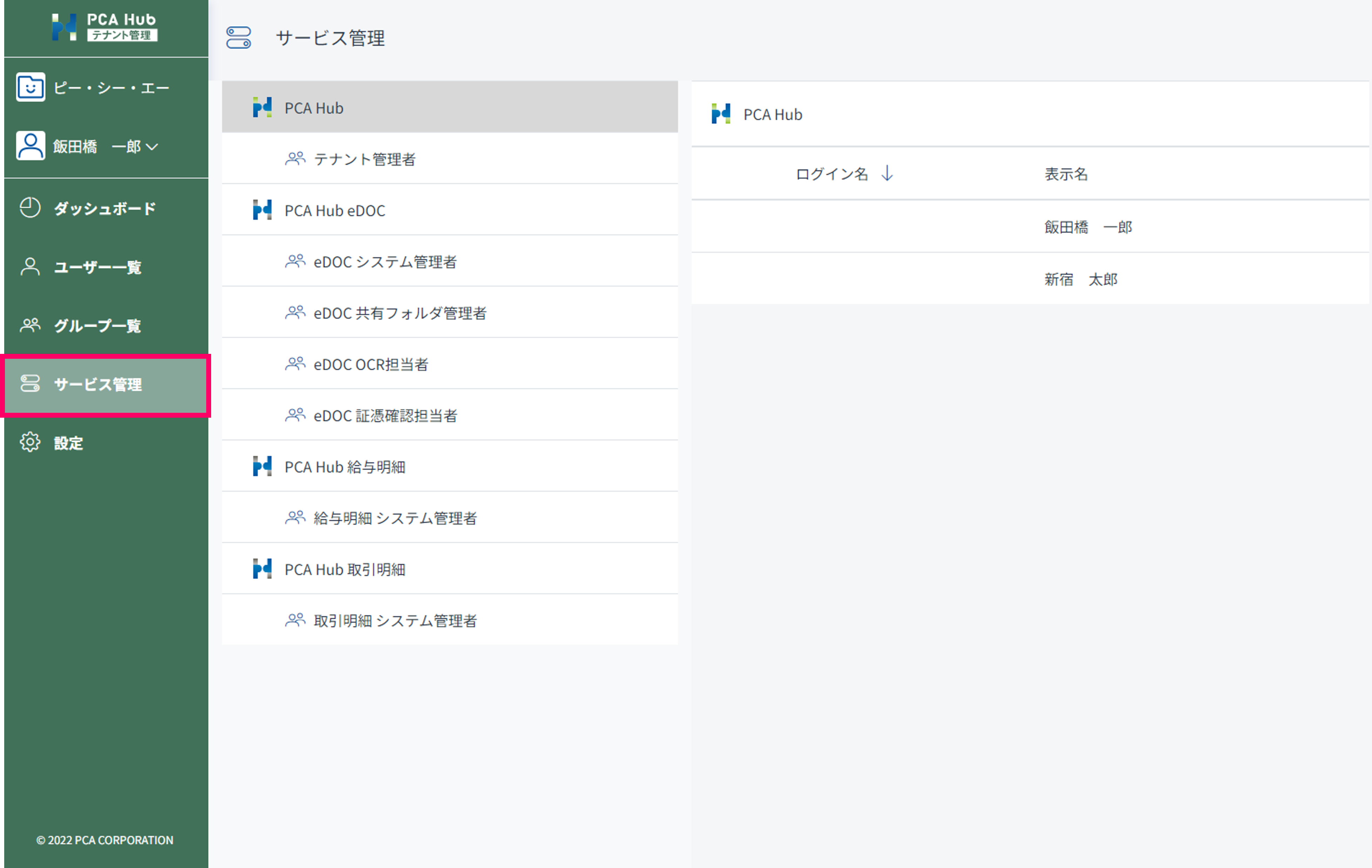Select テナント管理者 group under PCA Hub
The width and height of the screenshot is (1372, 868).
[365, 159]
